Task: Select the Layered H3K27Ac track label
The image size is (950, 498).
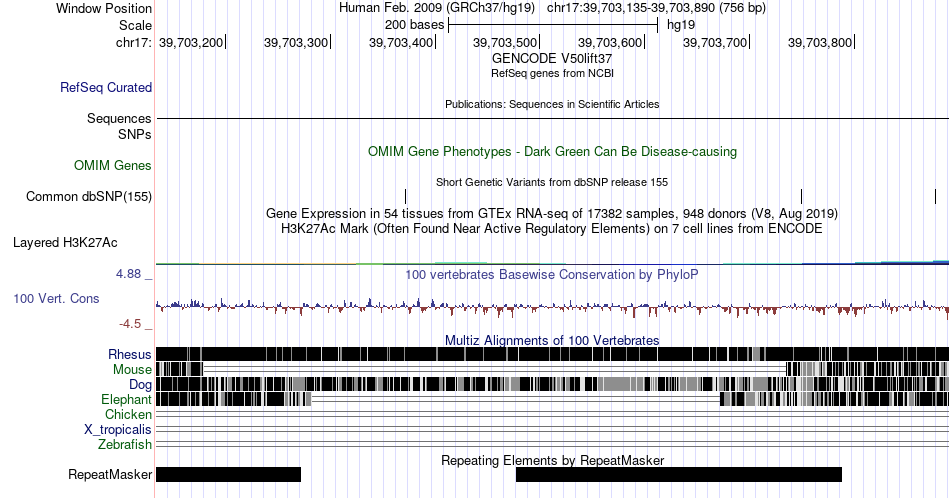Action: pyautogui.click(x=65, y=242)
